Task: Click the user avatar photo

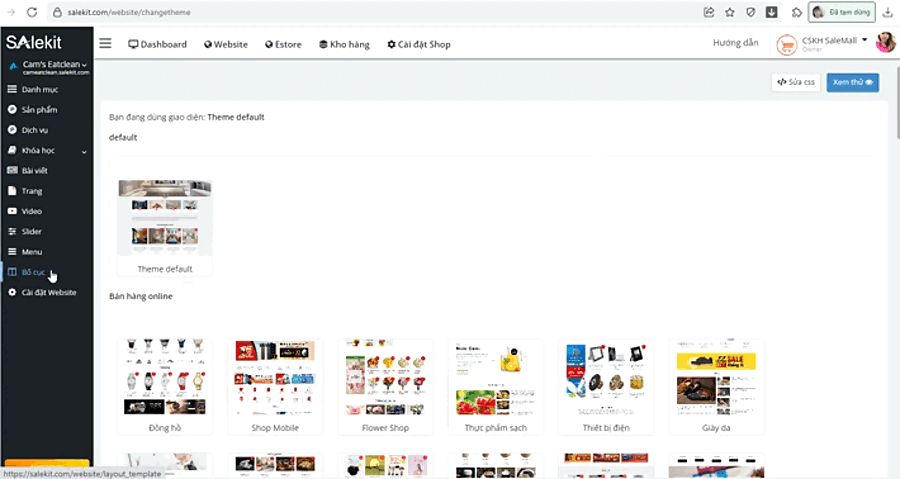Action: [885, 42]
